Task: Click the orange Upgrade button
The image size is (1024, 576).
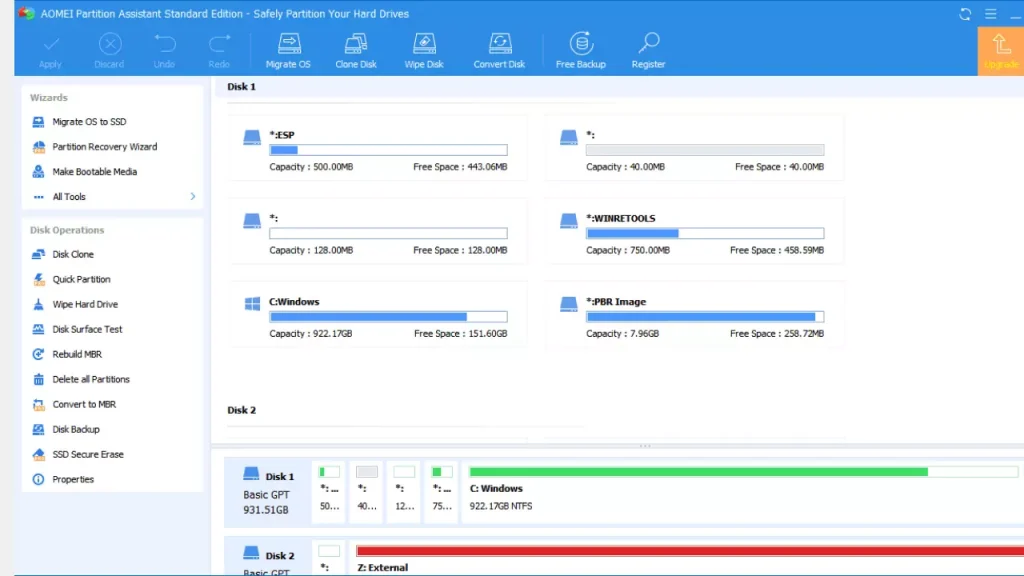Action: [1000, 52]
